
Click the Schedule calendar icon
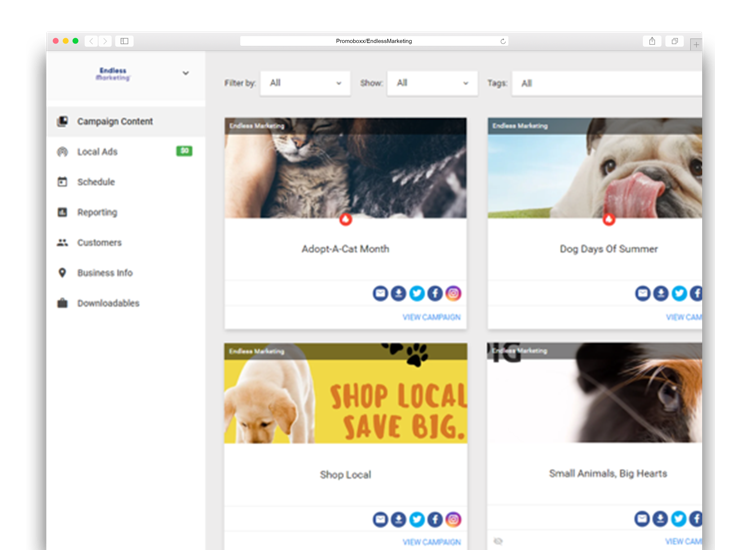click(x=62, y=182)
